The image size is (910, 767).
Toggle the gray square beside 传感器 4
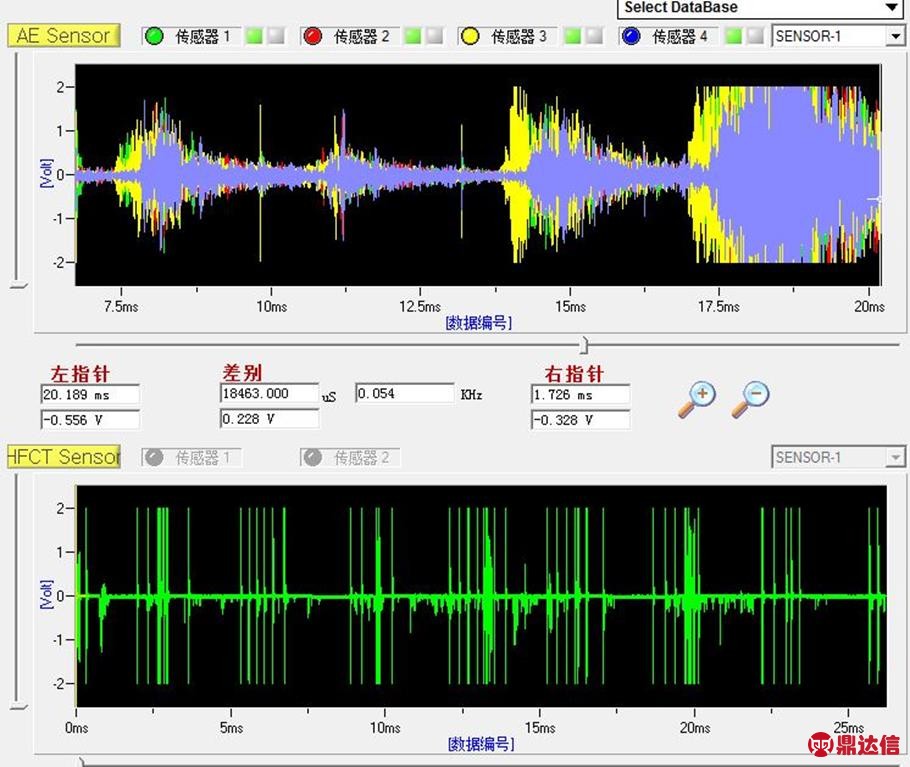[x=755, y=36]
